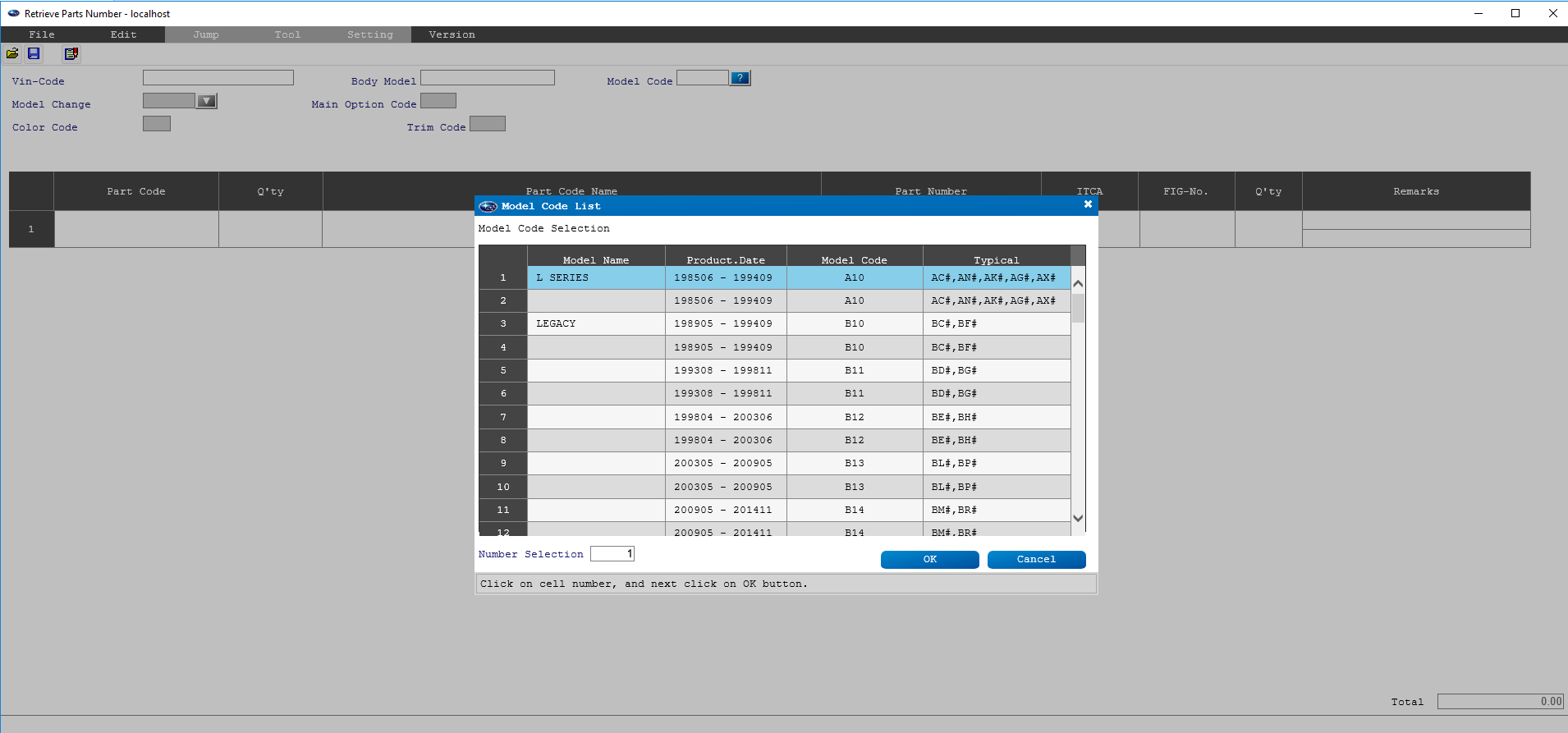Click the Part Code cell in row 1
This screenshot has height=733, width=1568.
click(x=136, y=229)
